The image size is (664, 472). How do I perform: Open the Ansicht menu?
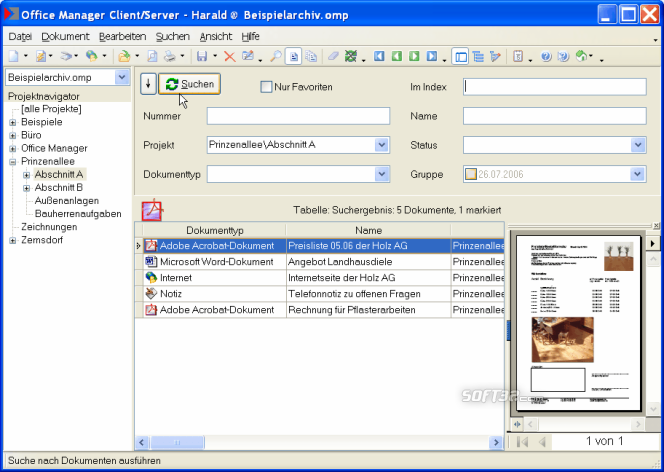216,37
